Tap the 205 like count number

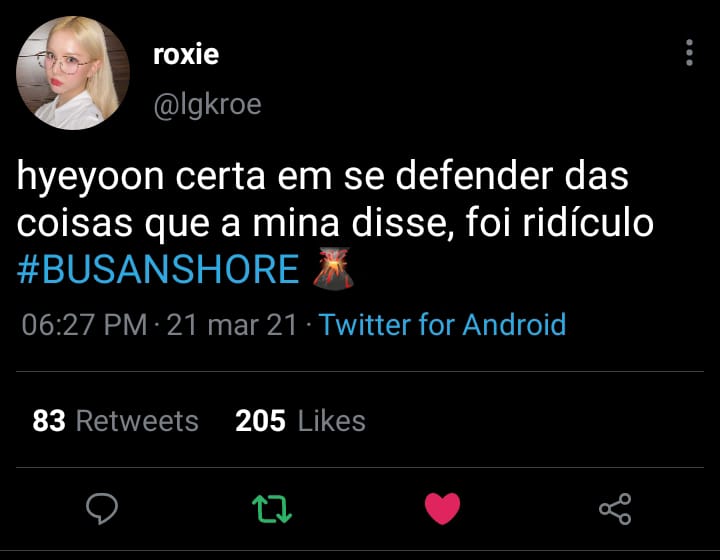[260, 421]
